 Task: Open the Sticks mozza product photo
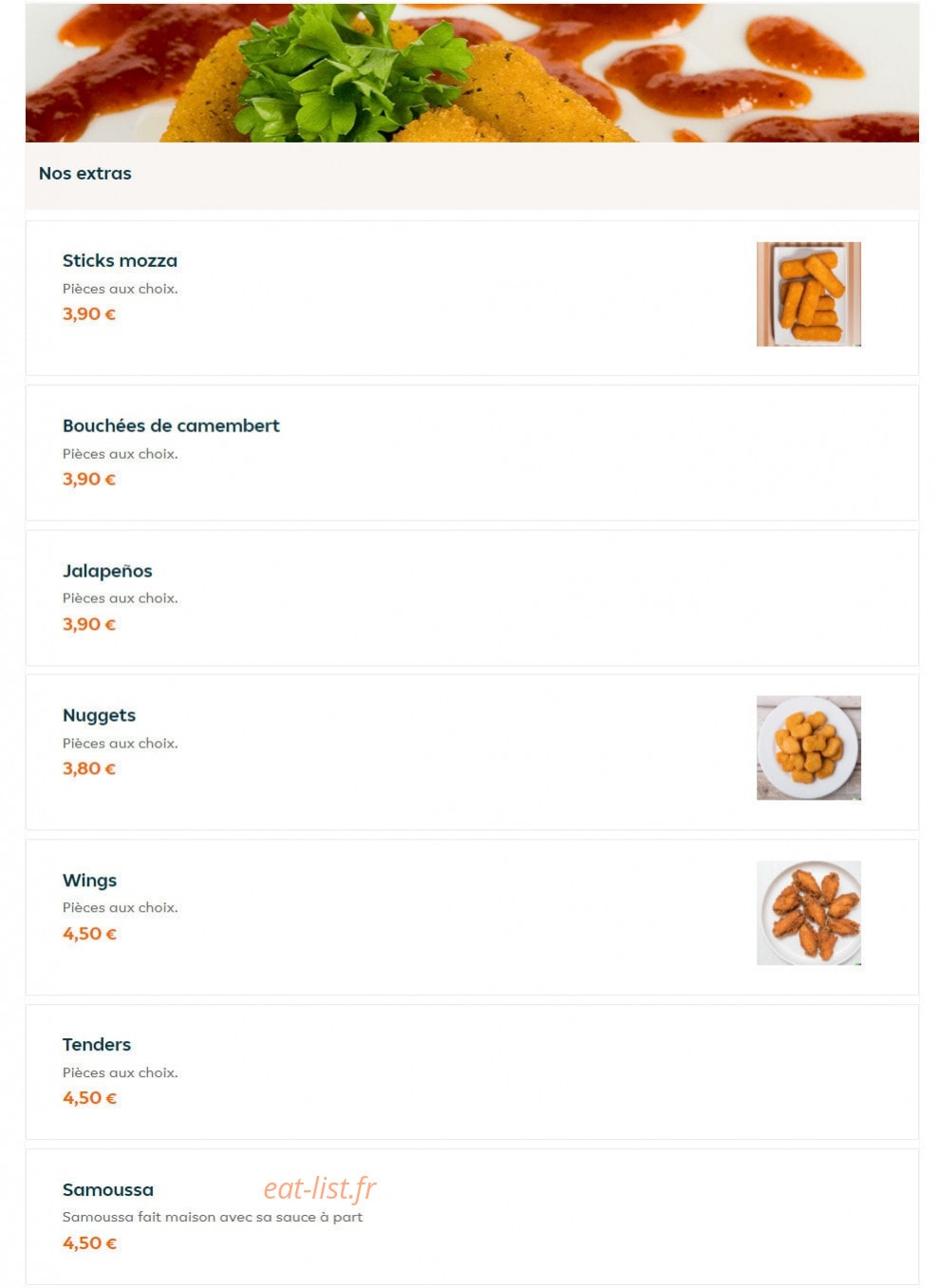[808, 294]
